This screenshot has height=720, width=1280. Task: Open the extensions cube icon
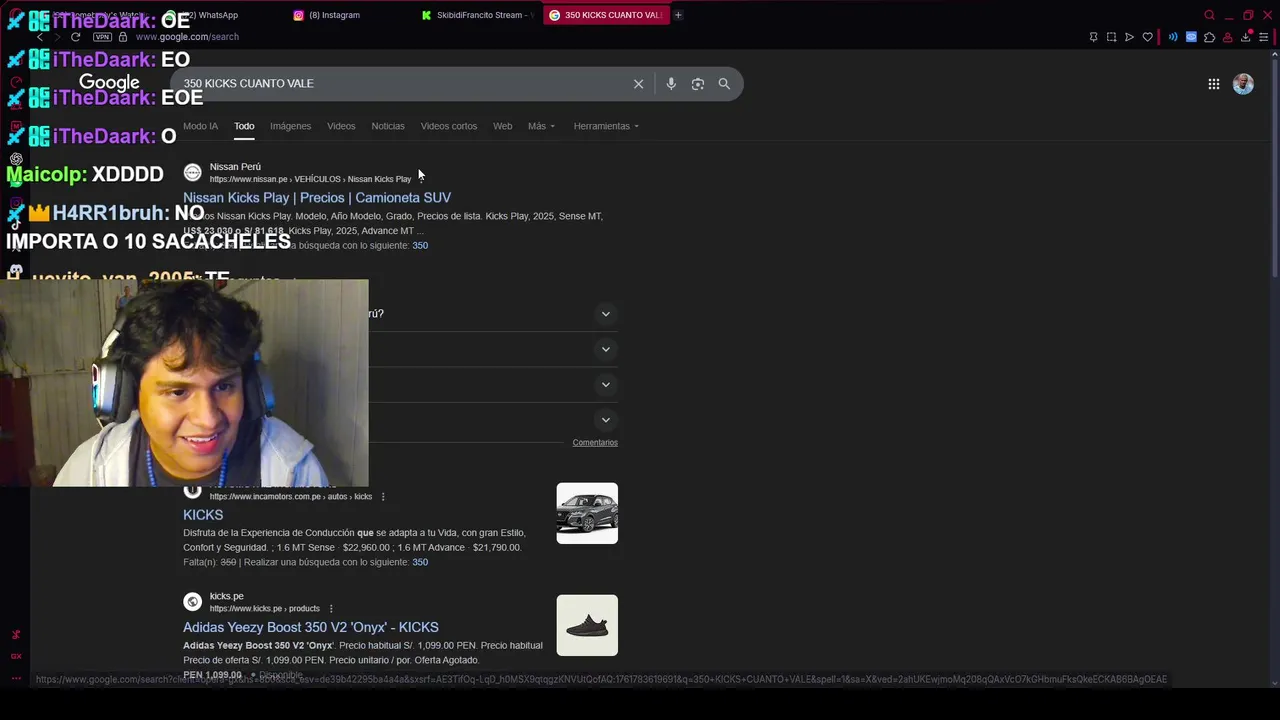coord(1209,37)
